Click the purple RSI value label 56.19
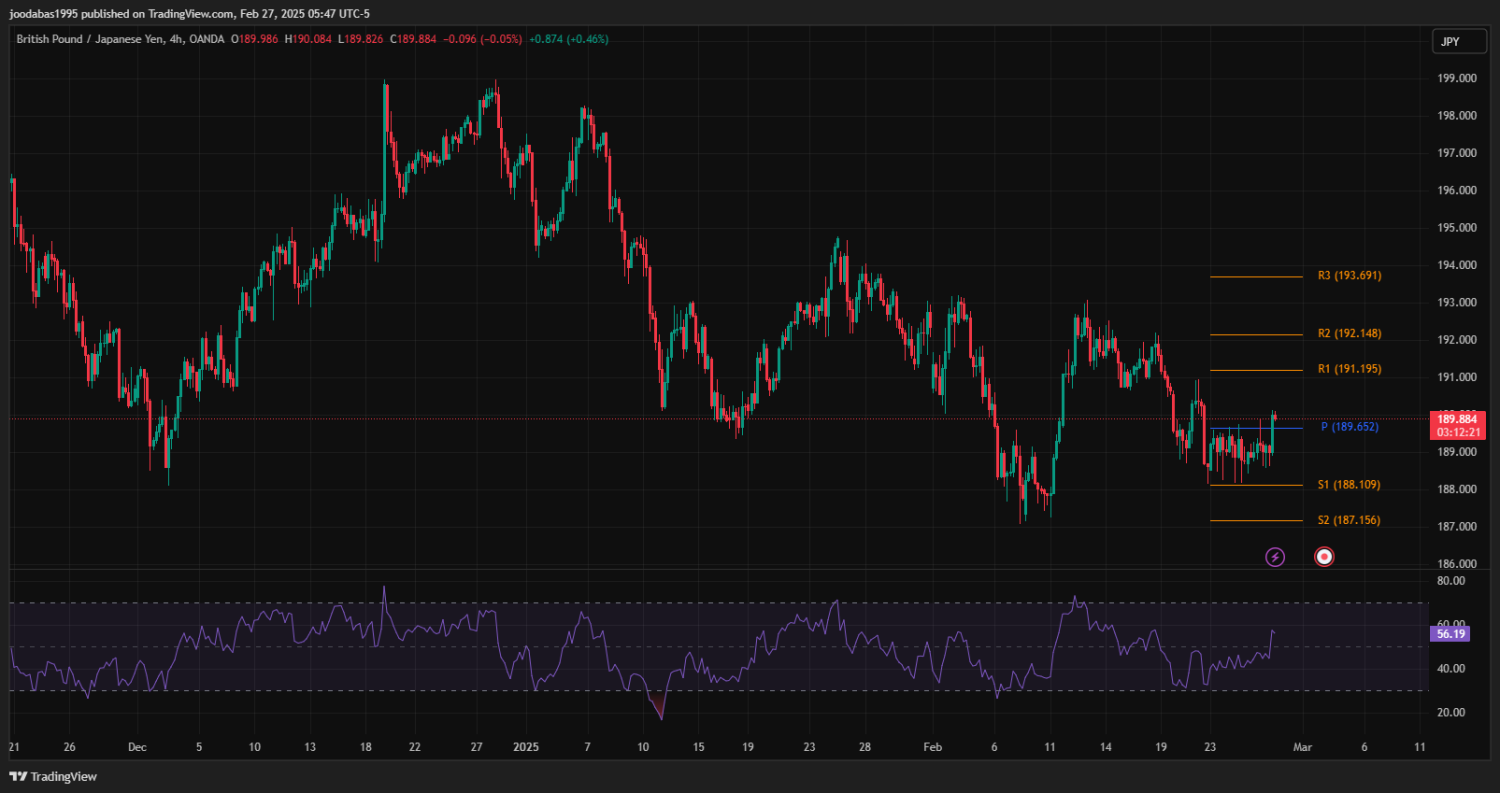The width and height of the screenshot is (1500, 793). tap(1450, 634)
